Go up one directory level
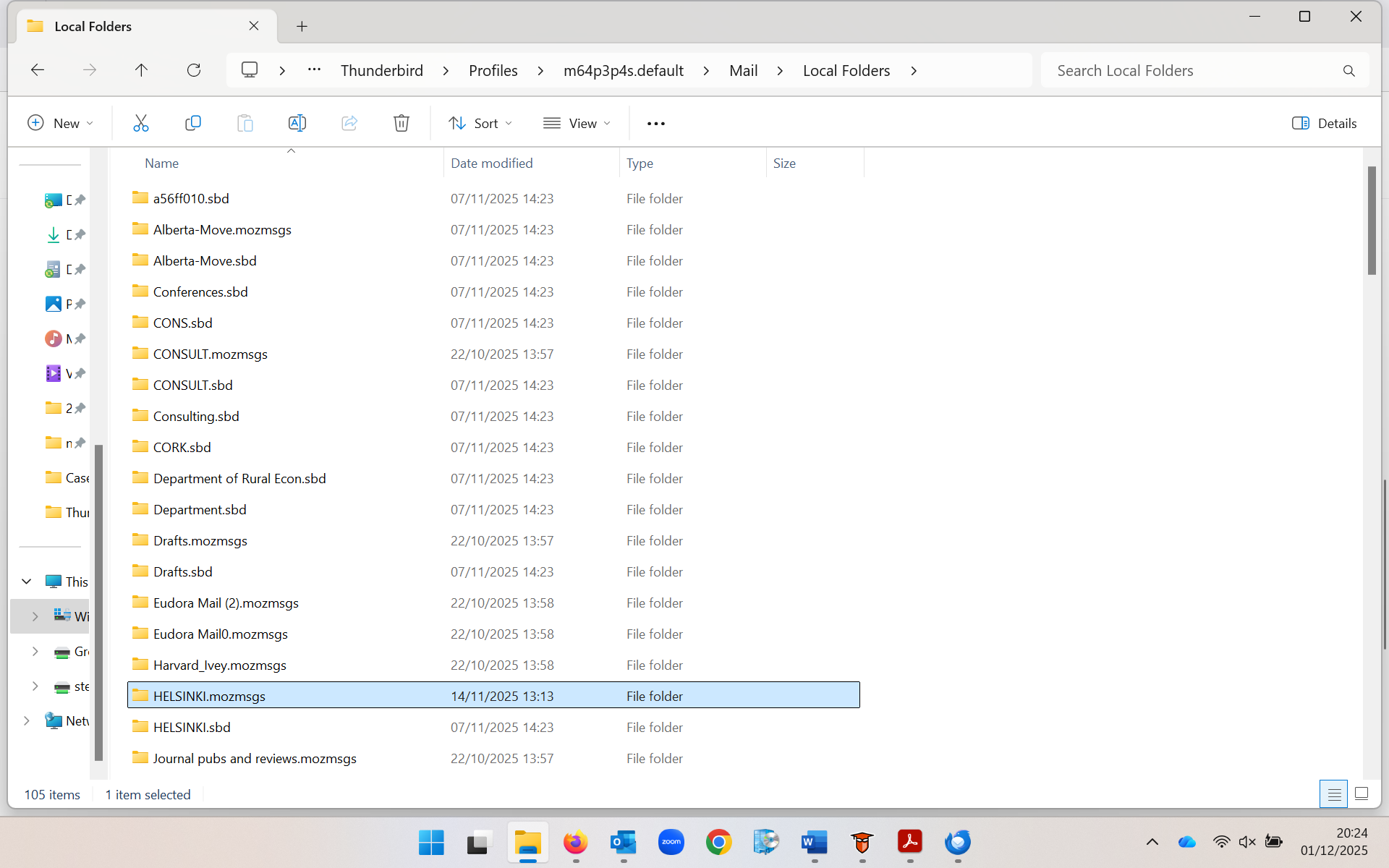 point(141,70)
